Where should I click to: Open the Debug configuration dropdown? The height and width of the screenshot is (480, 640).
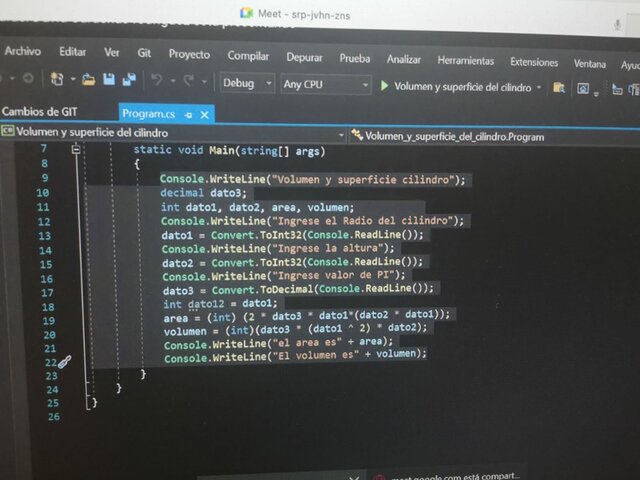[247, 83]
